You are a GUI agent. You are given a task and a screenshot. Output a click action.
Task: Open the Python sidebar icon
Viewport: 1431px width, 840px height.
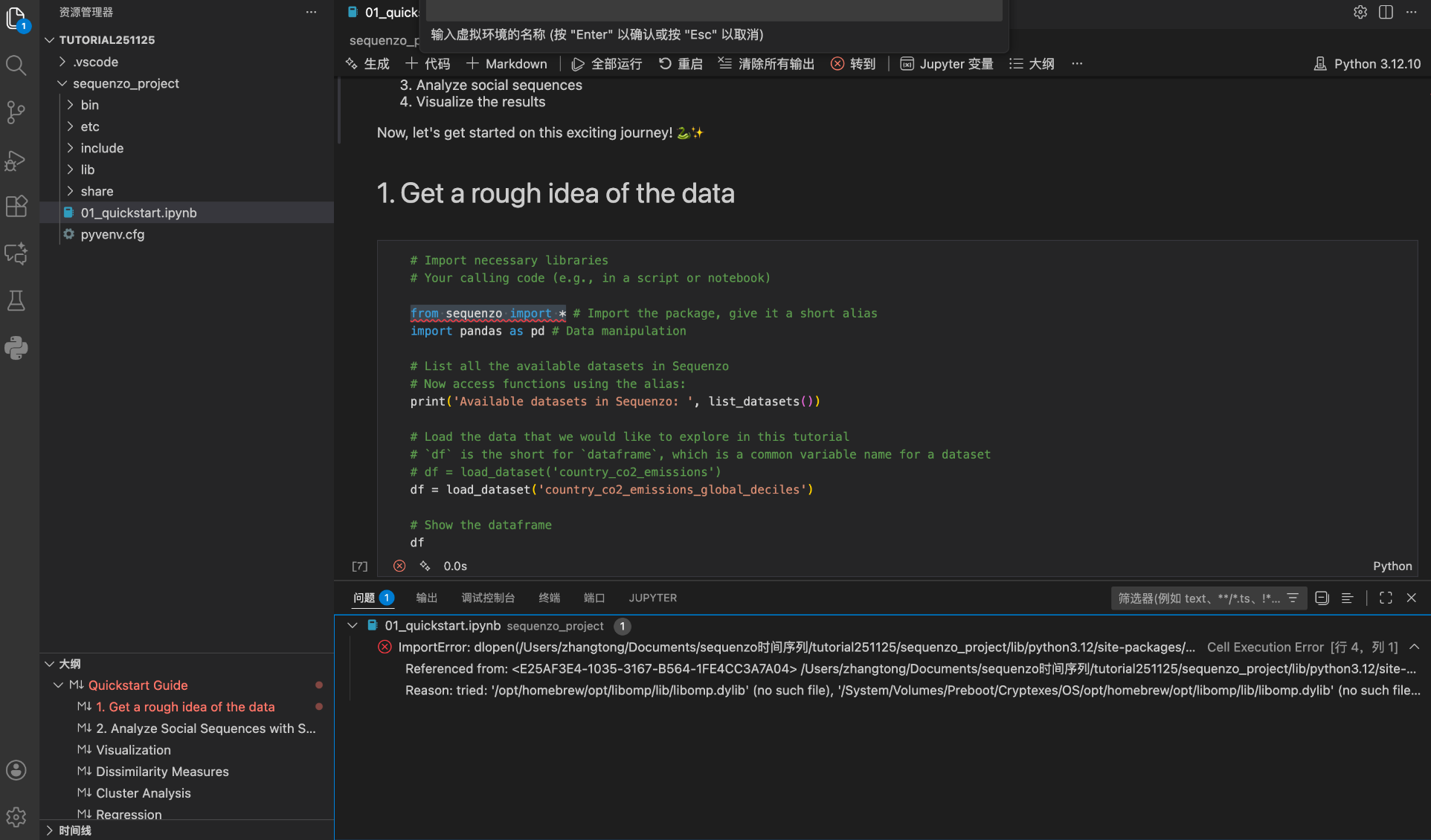click(x=16, y=348)
